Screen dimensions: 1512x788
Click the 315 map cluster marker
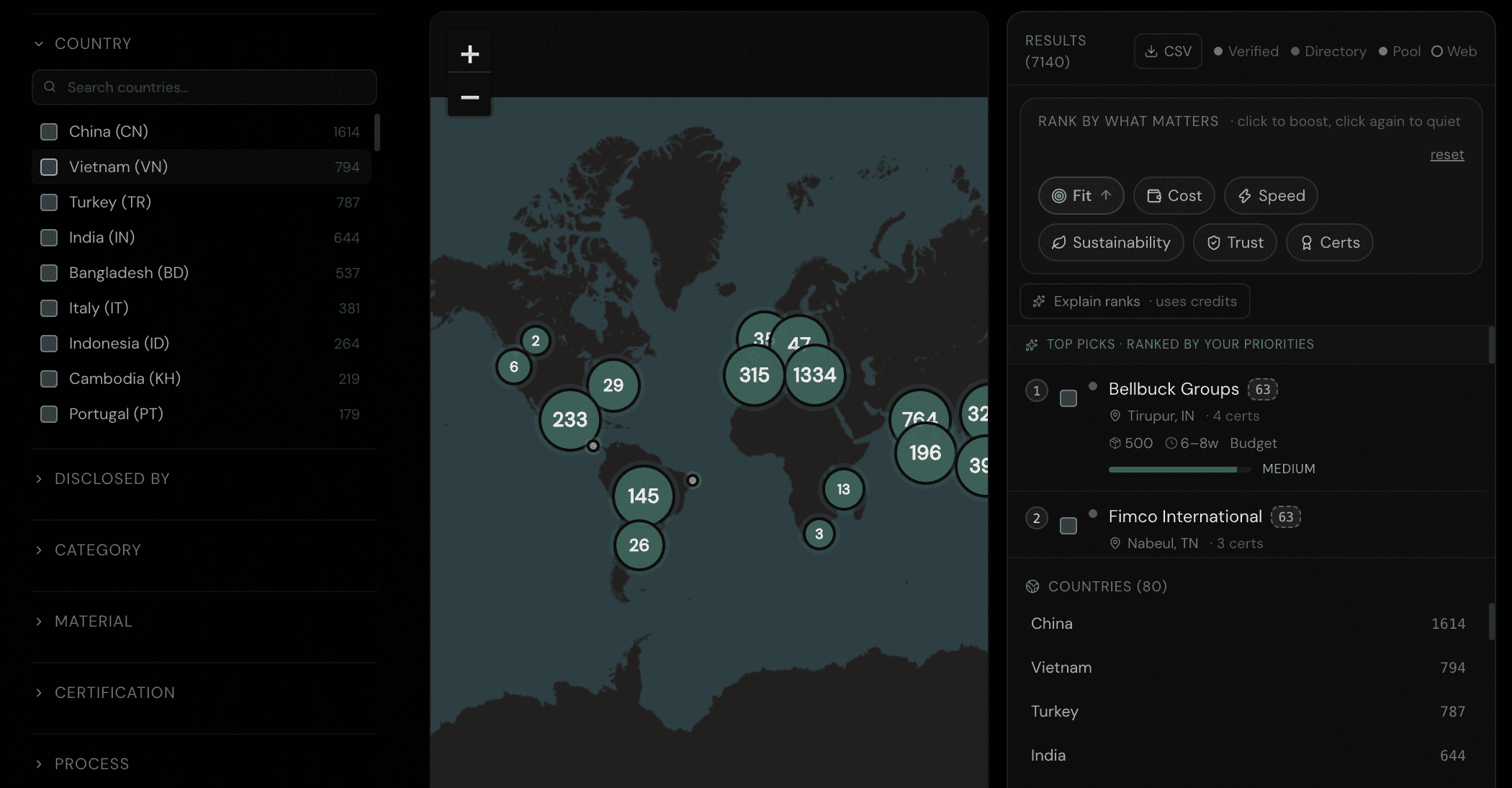pyautogui.click(x=754, y=375)
